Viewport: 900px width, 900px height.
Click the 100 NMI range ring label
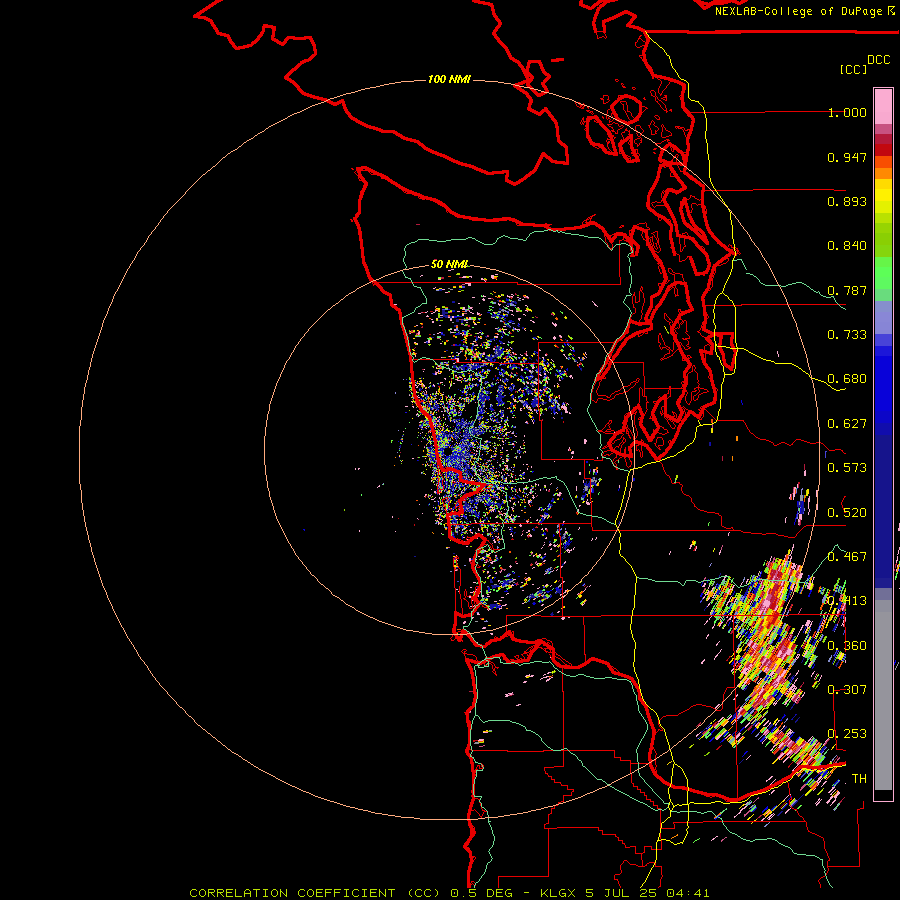click(x=449, y=79)
